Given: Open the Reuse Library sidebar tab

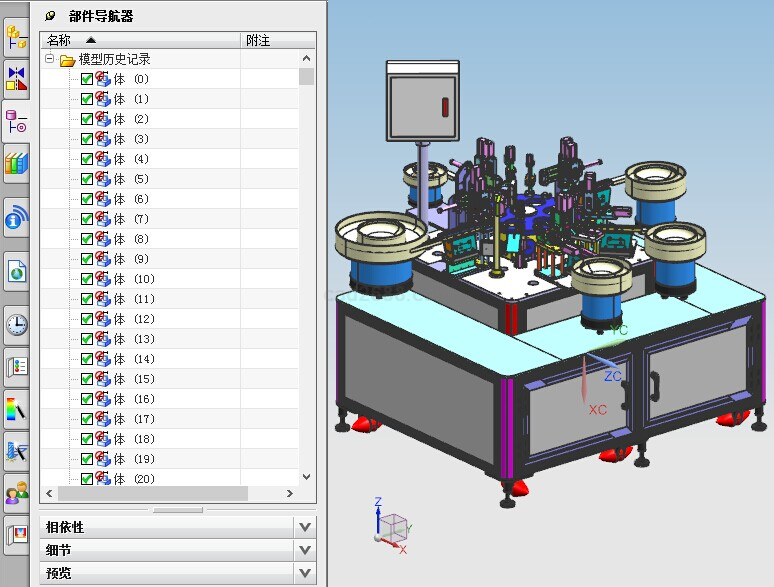Looking at the screenshot, I should click(16, 163).
